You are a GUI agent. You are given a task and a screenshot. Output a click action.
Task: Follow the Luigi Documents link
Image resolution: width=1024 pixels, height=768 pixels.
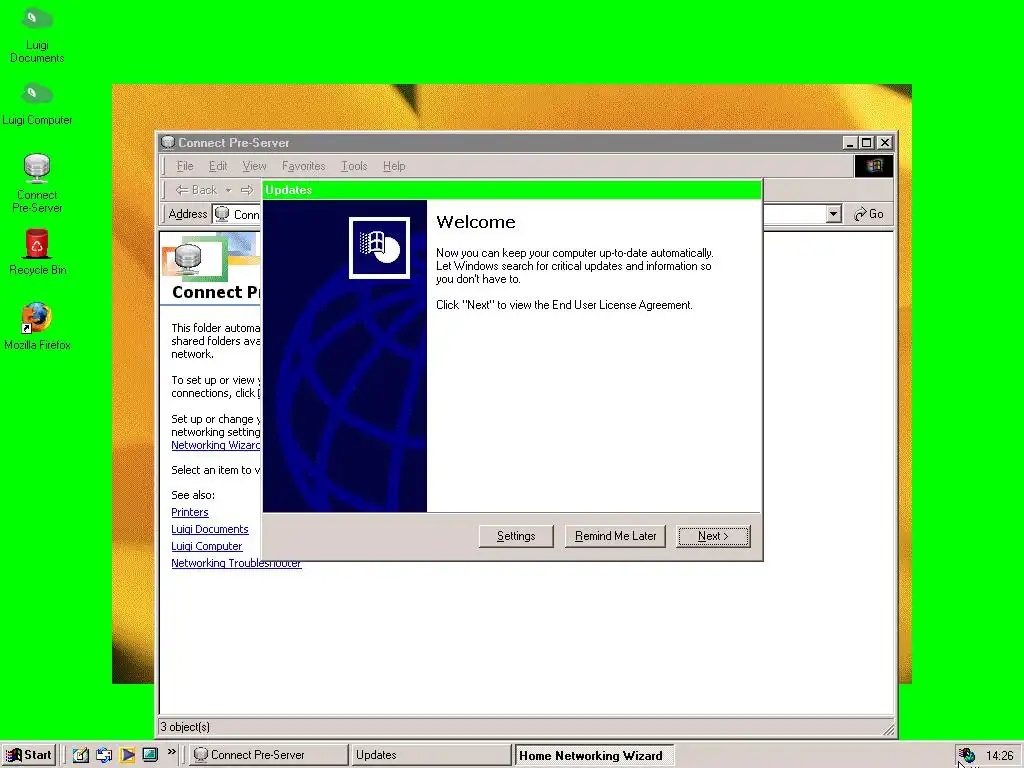tap(210, 530)
